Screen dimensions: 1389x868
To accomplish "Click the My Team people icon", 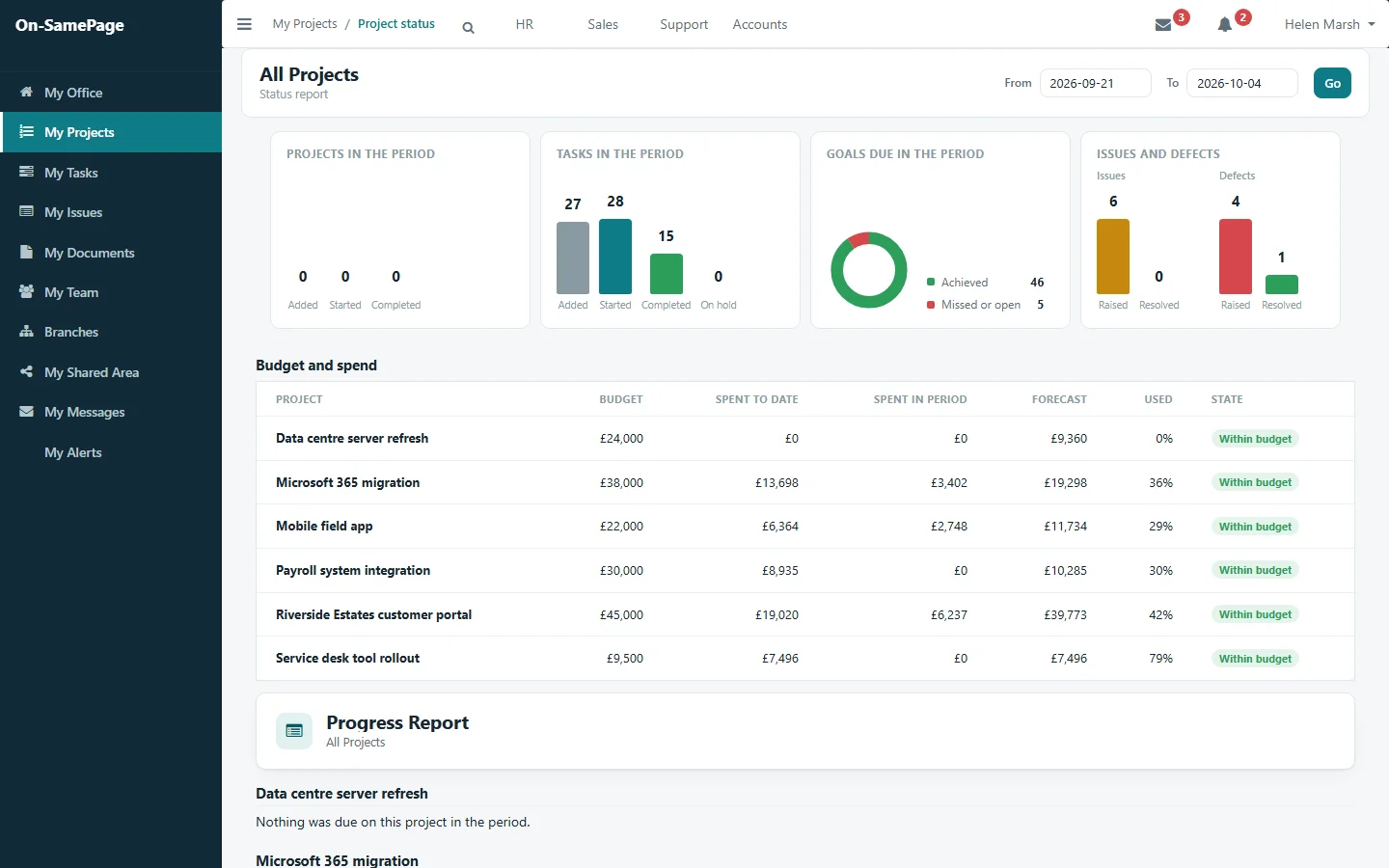I will (26, 291).
